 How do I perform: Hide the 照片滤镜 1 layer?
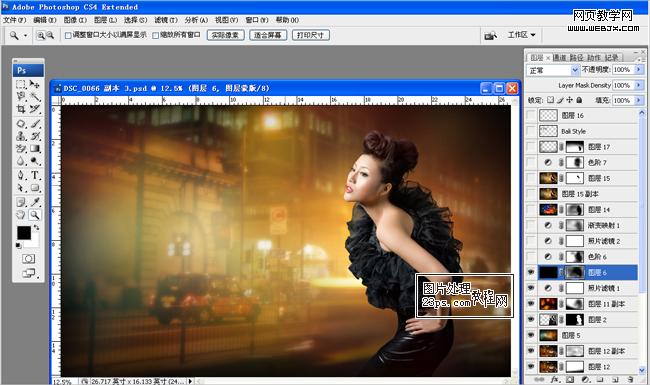point(531,288)
